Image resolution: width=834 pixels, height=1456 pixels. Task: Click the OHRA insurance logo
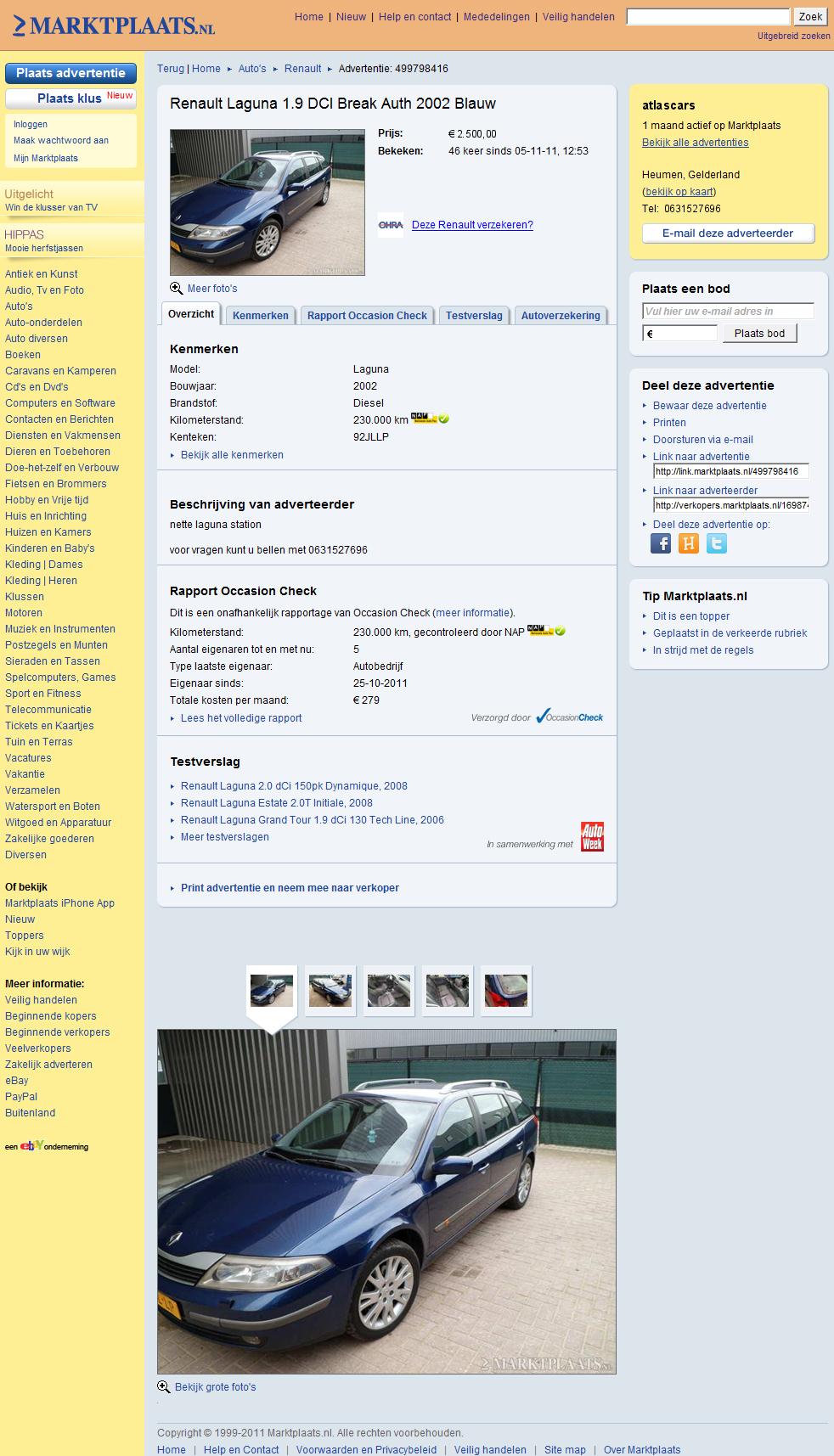click(391, 225)
